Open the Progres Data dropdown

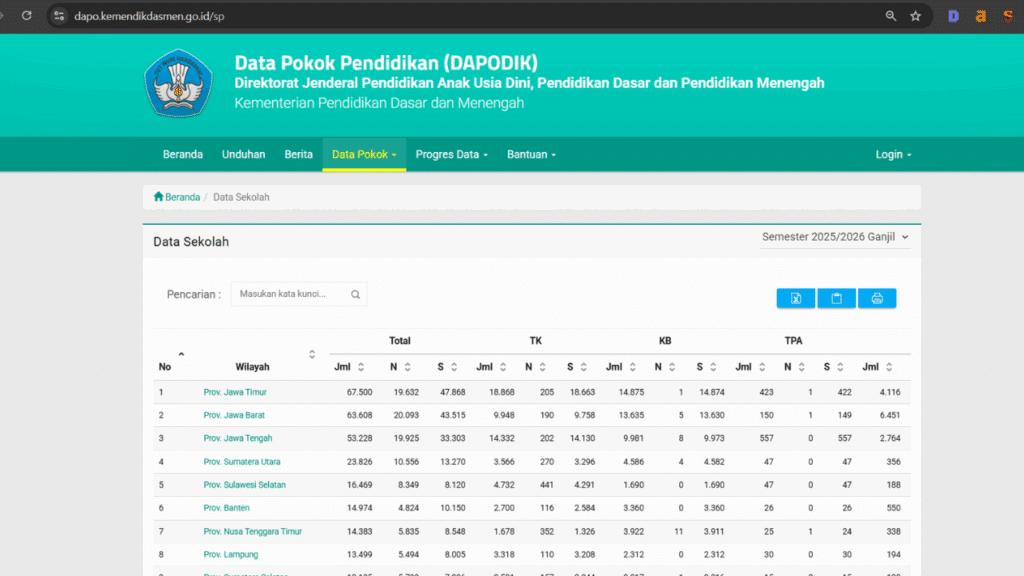coord(451,154)
